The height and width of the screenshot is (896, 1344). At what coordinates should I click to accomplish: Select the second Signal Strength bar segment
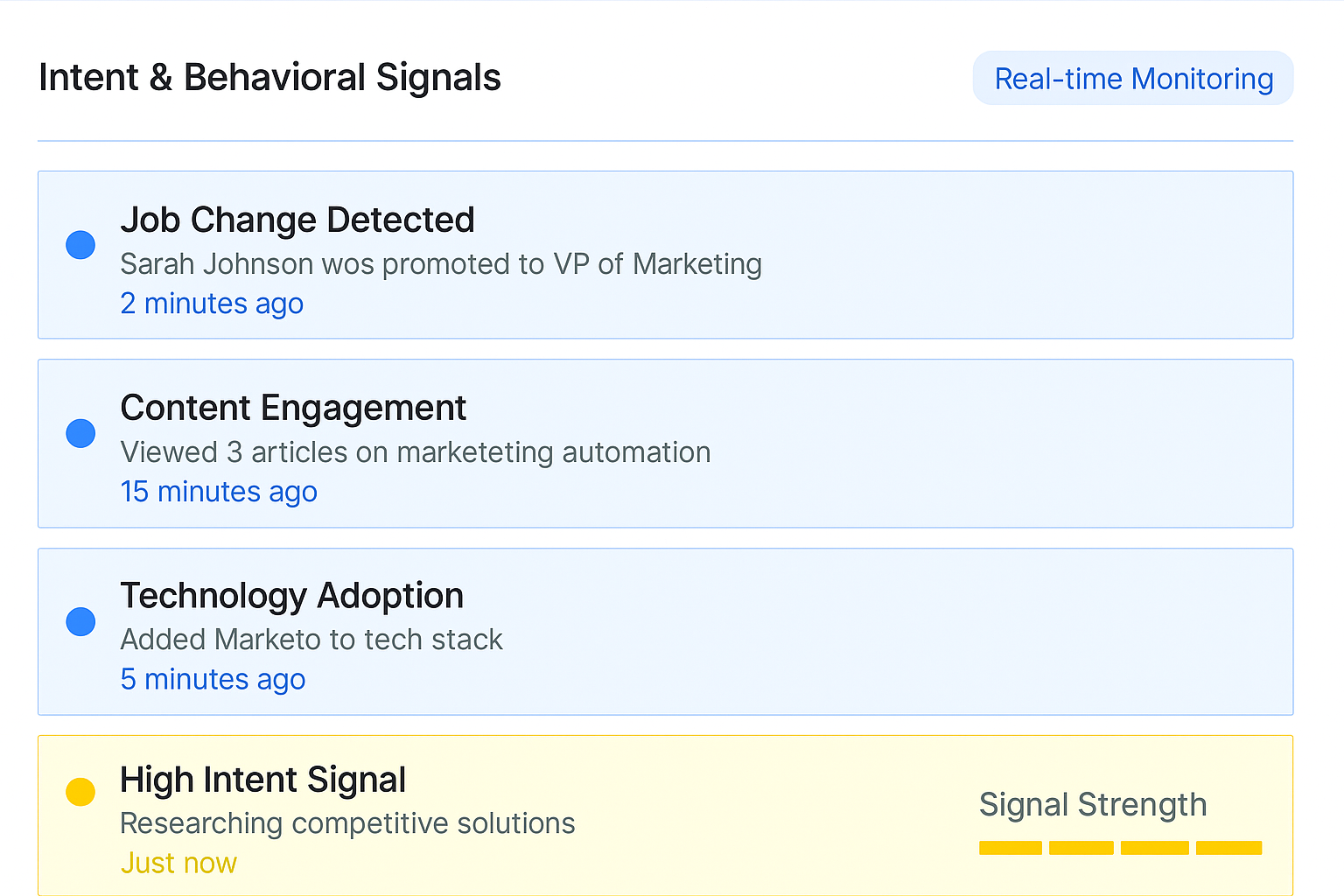coord(1082,847)
